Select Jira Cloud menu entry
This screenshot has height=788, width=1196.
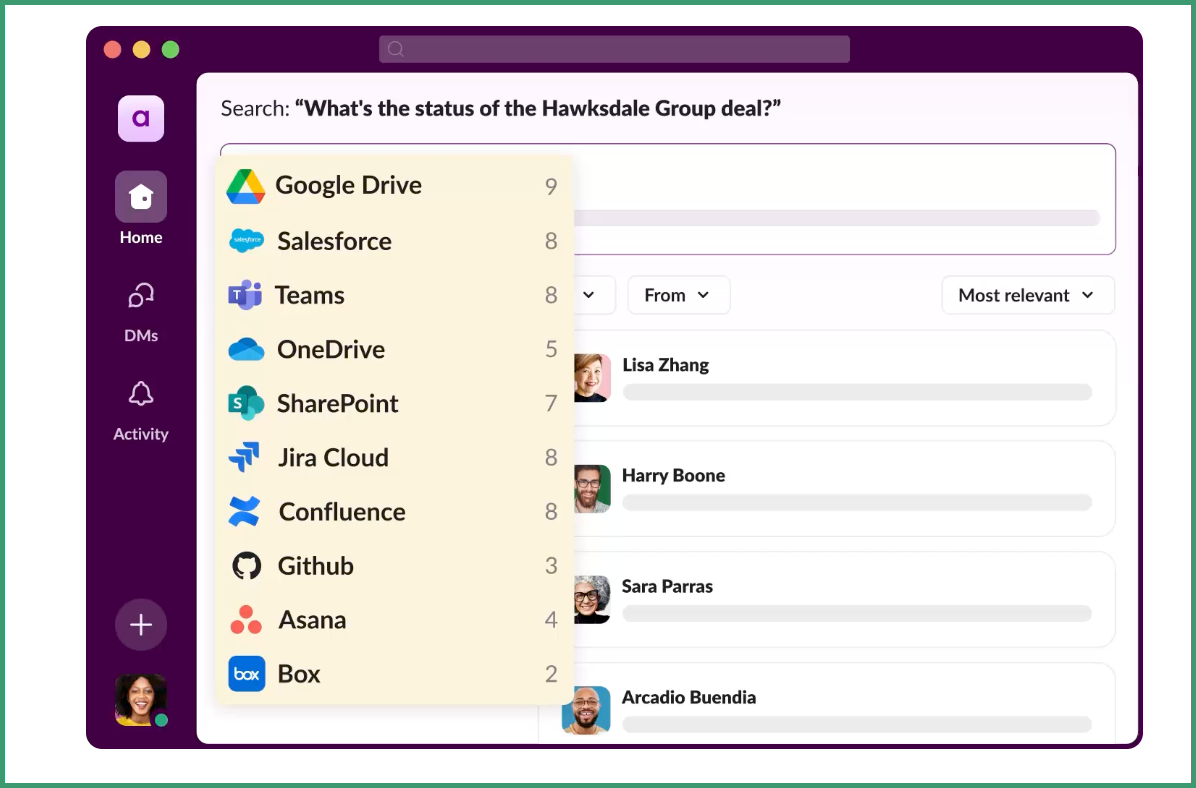click(394, 457)
